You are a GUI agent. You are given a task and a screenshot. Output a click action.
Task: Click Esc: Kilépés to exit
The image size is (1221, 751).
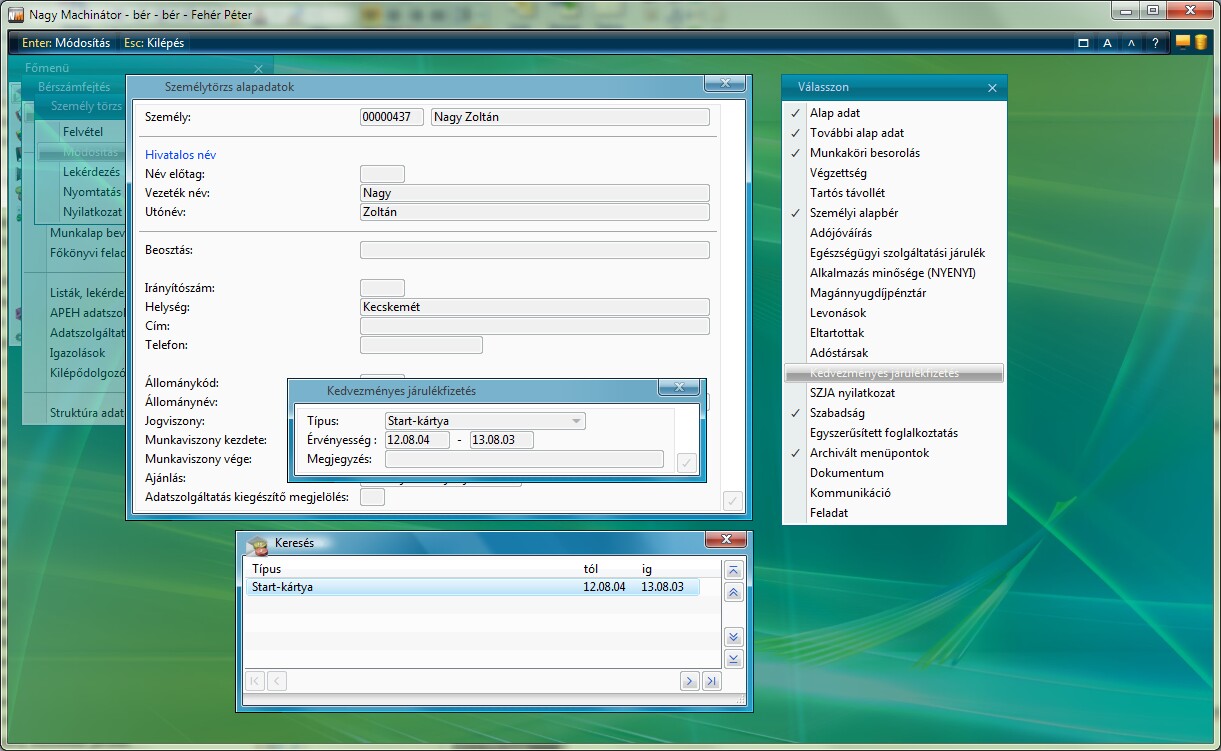154,43
